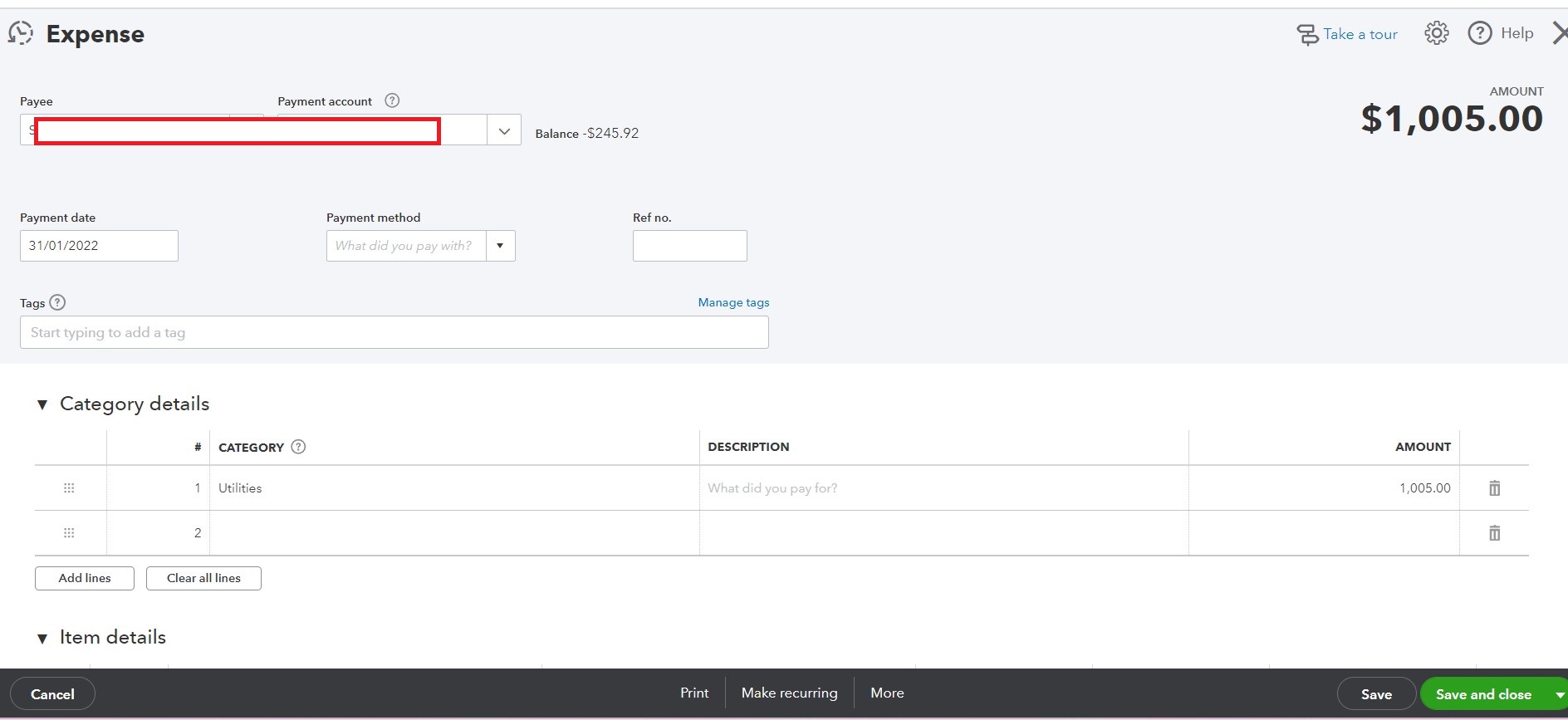The height and width of the screenshot is (720, 1568).
Task: Open the settings gear icon
Action: (1437, 33)
